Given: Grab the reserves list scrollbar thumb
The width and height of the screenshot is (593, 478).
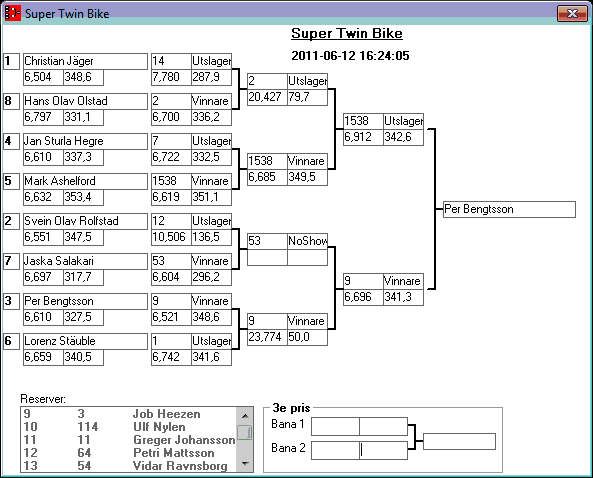Looking at the screenshot, I should (x=245, y=433).
